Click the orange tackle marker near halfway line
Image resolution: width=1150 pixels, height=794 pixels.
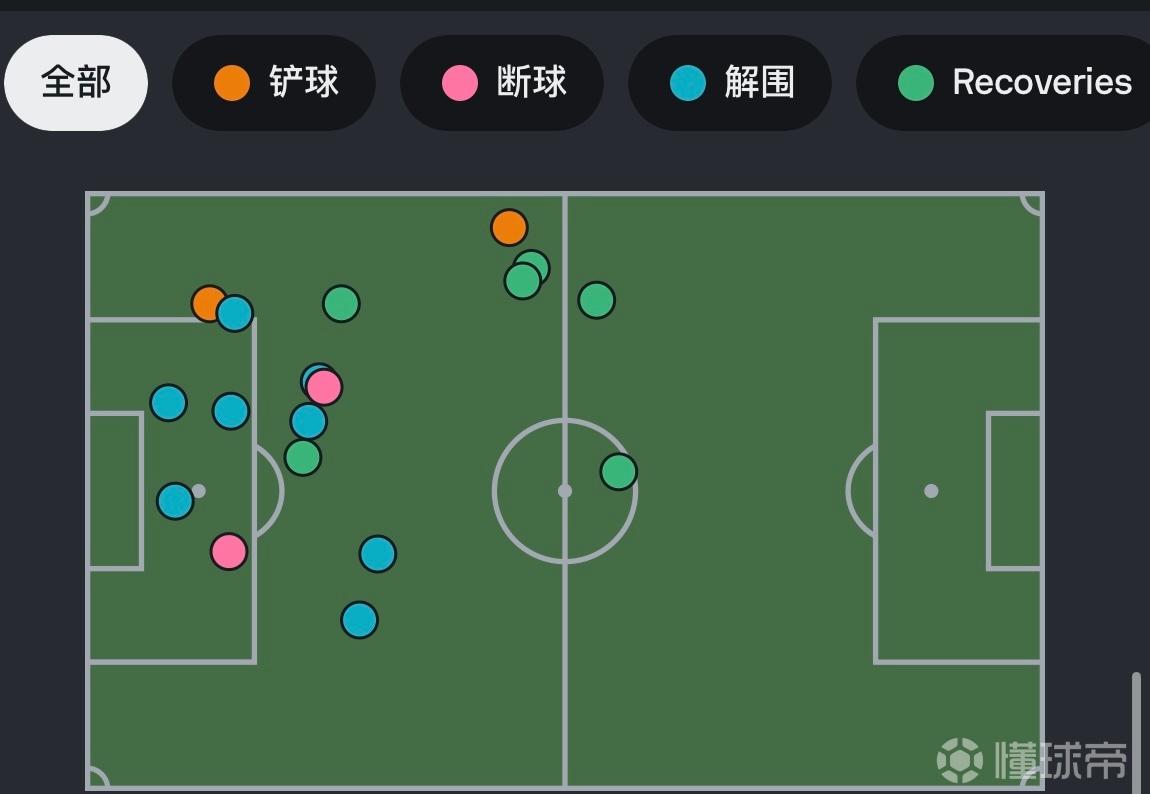click(x=509, y=228)
